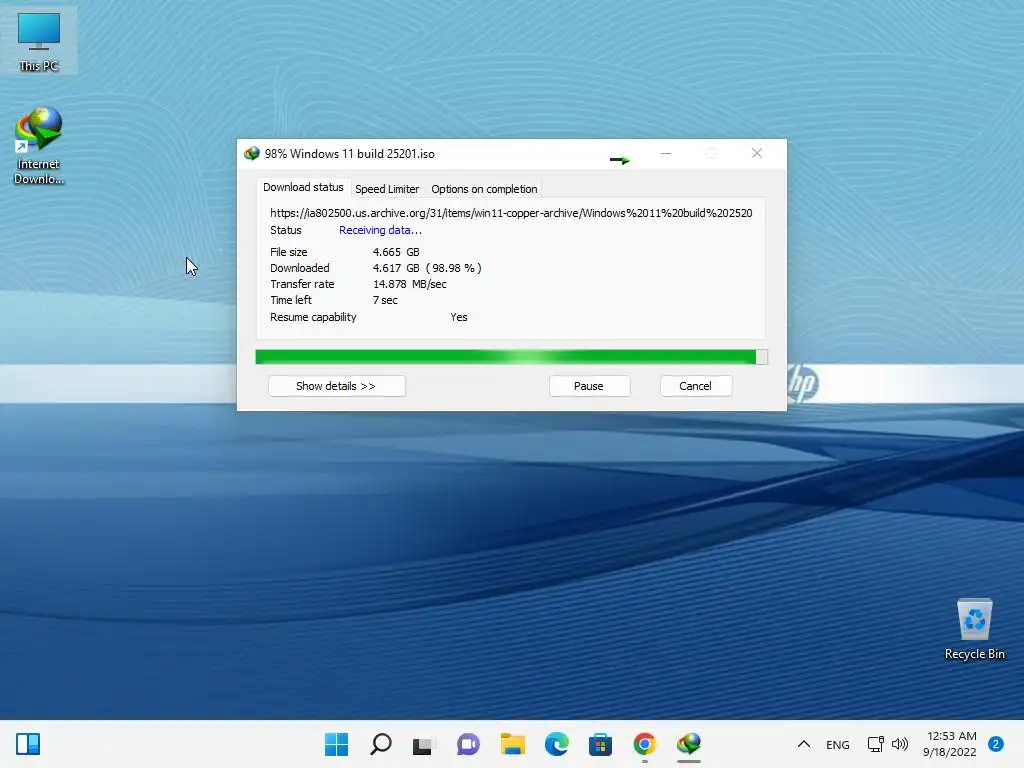Open the clock and date flyout

(x=950, y=744)
